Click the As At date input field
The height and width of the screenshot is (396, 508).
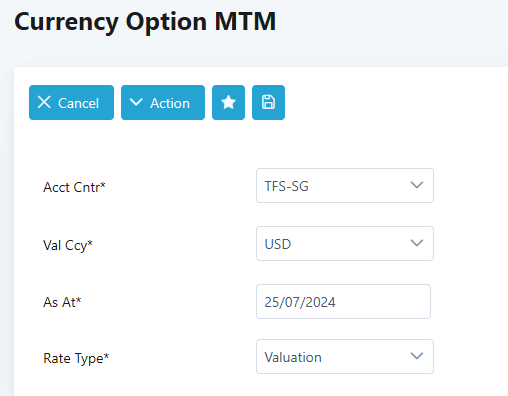(x=343, y=302)
